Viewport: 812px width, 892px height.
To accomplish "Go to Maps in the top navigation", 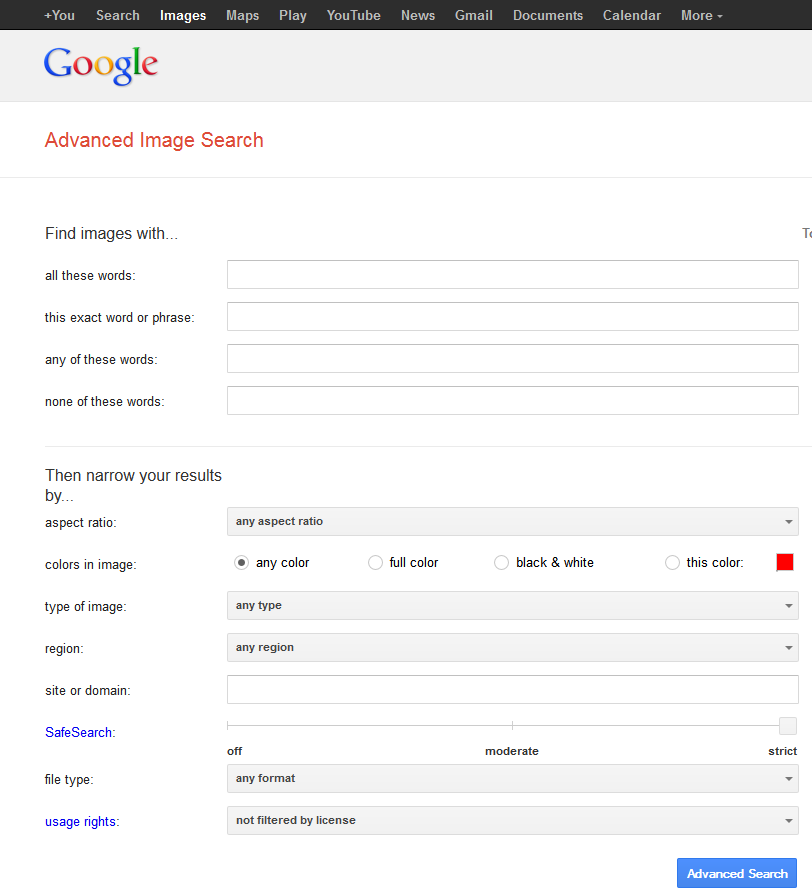I will 242,15.
